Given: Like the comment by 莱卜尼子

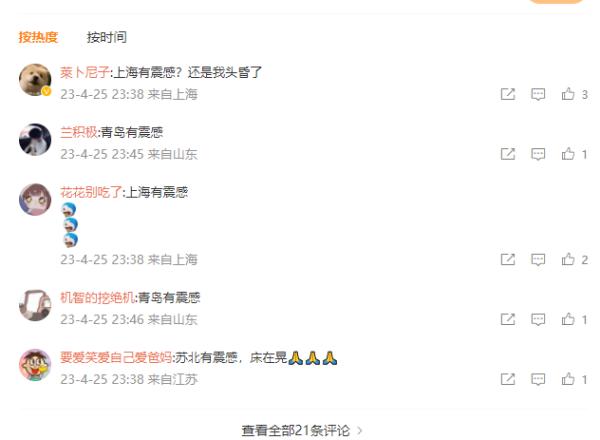Looking at the screenshot, I should (x=568, y=94).
